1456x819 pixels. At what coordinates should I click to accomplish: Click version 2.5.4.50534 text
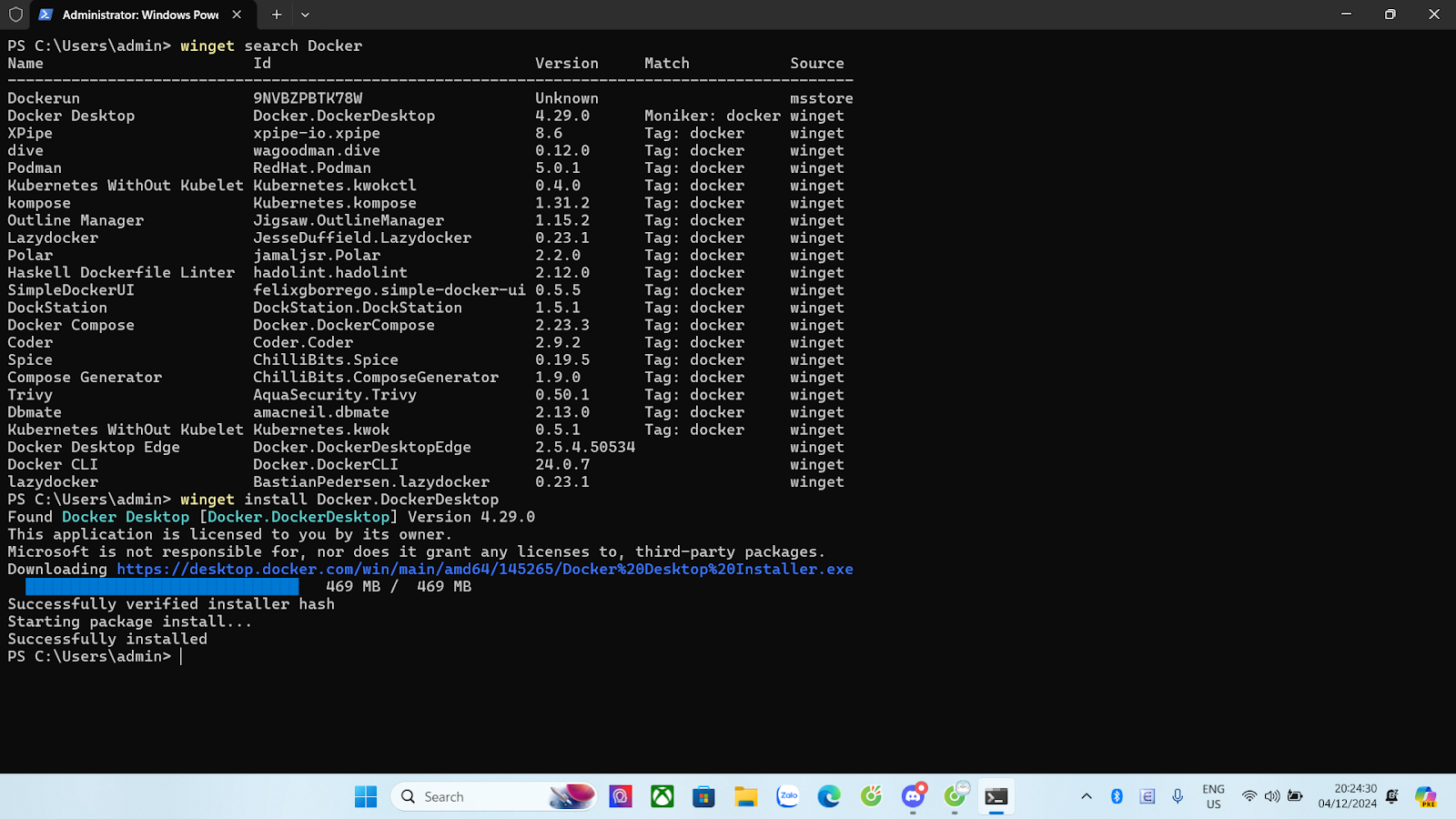pyautogui.click(x=585, y=447)
